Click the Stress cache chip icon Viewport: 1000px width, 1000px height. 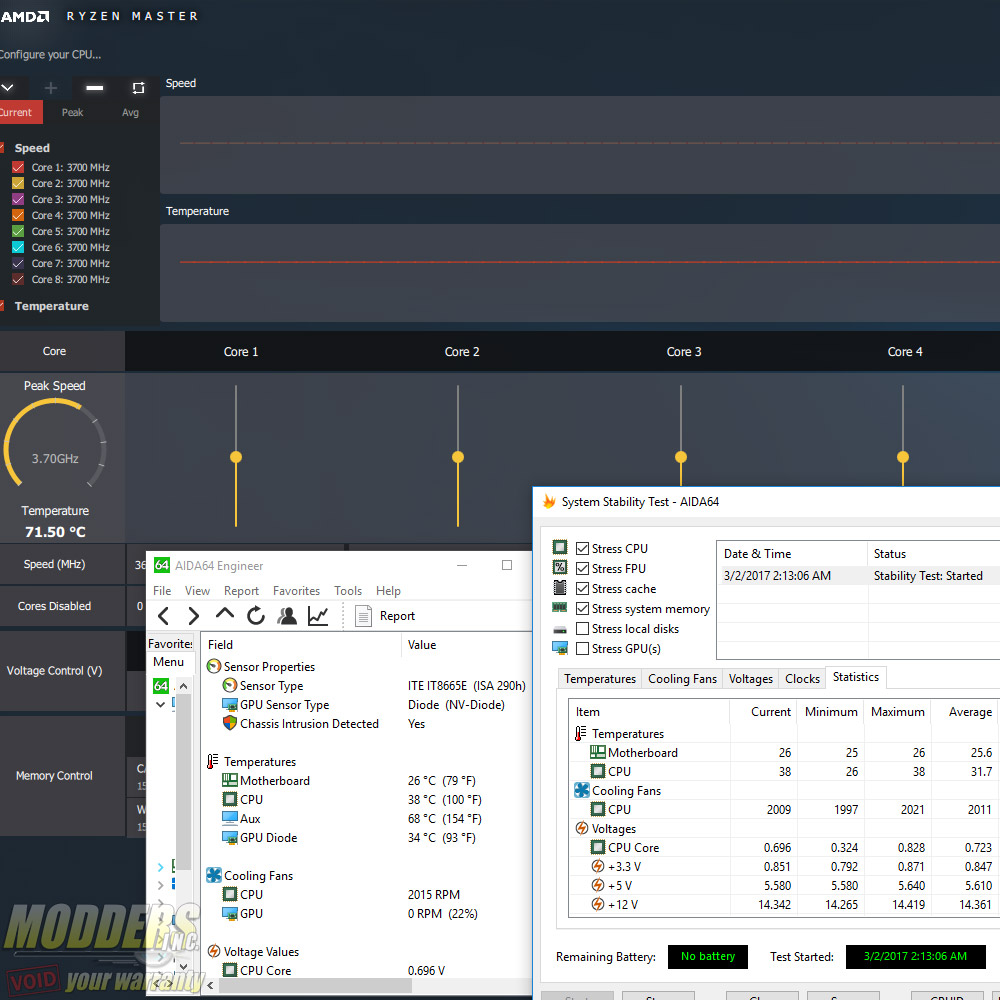point(559,587)
